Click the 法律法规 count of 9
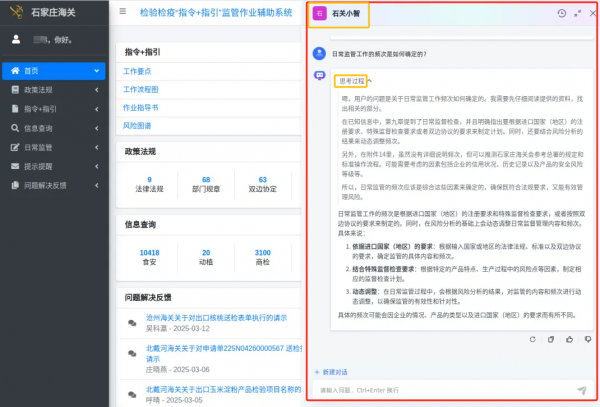Image resolution: width=600 pixels, height=407 pixels. [149, 181]
